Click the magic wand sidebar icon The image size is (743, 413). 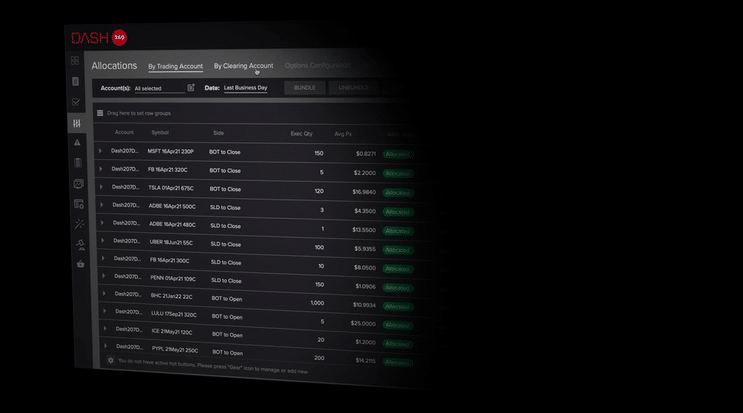click(x=79, y=224)
